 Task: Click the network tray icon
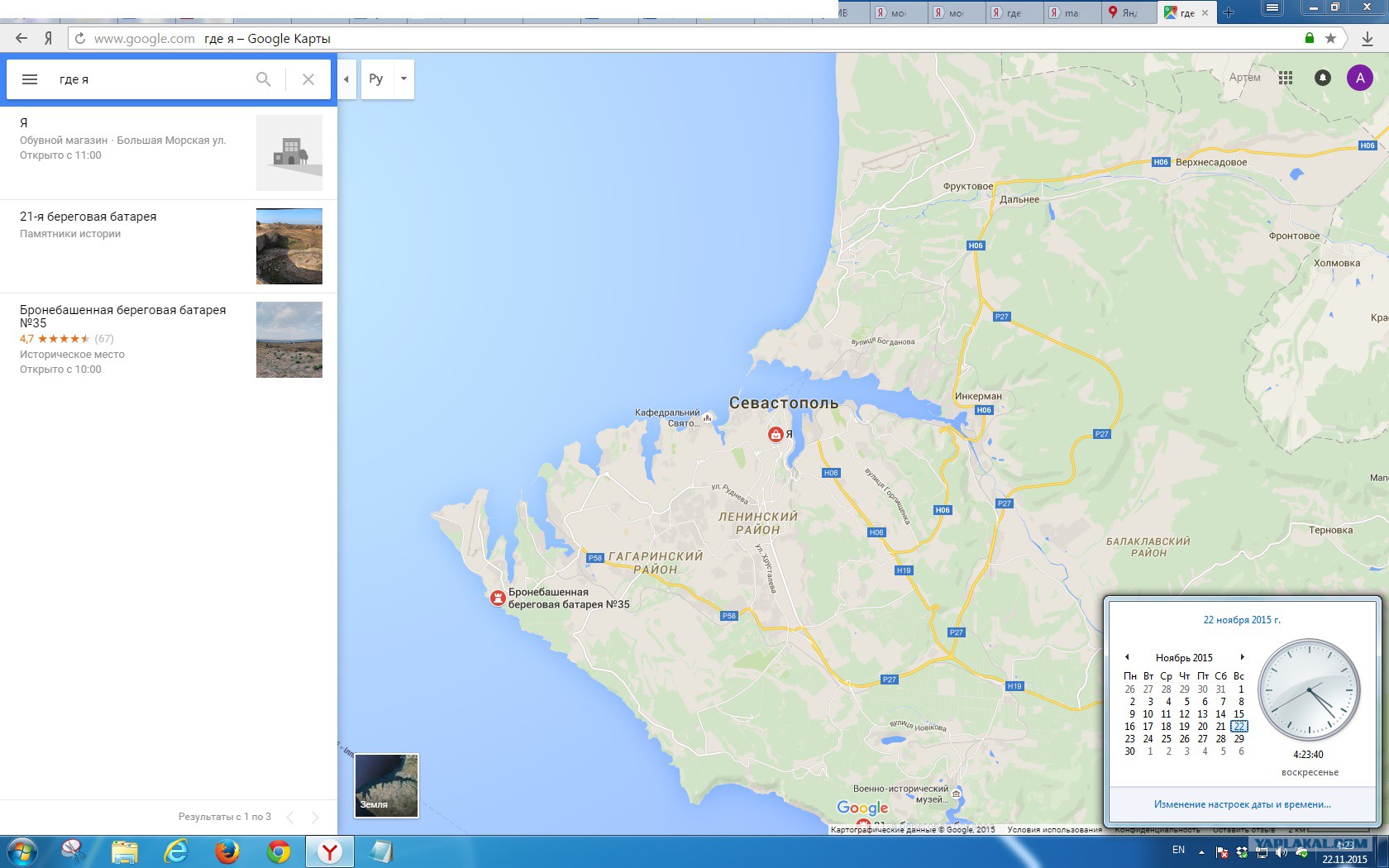click(x=1263, y=852)
